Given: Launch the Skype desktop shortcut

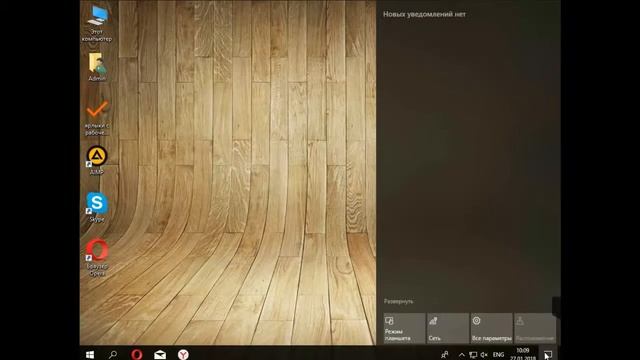Looking at the screenshot, I should (x=97, y=207).
